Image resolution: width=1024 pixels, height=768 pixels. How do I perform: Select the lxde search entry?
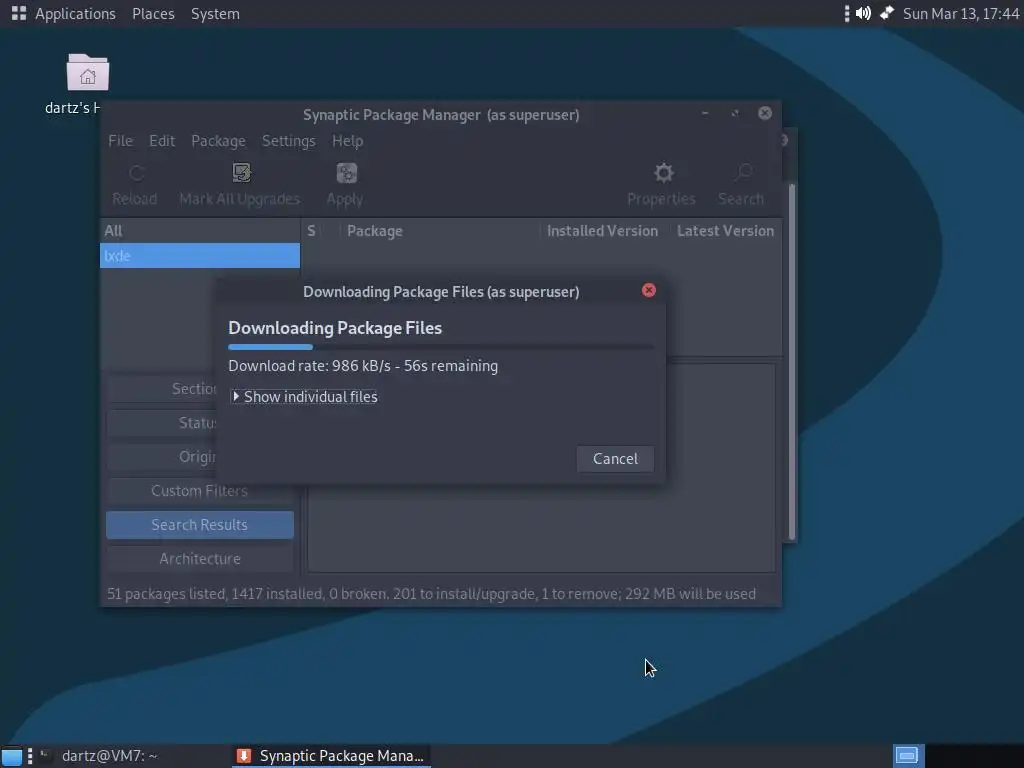pos(200,256)
